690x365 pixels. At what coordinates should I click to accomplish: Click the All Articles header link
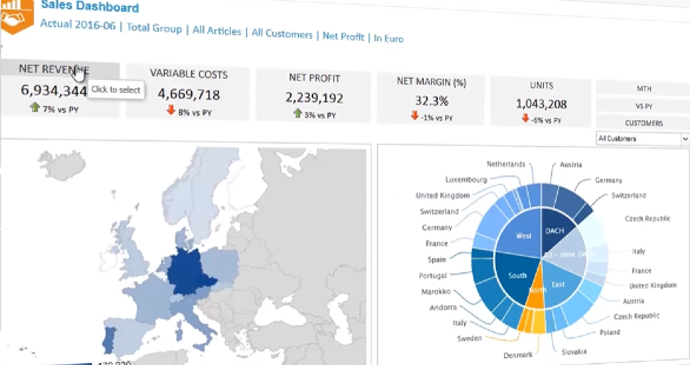[x=217, y=31]
